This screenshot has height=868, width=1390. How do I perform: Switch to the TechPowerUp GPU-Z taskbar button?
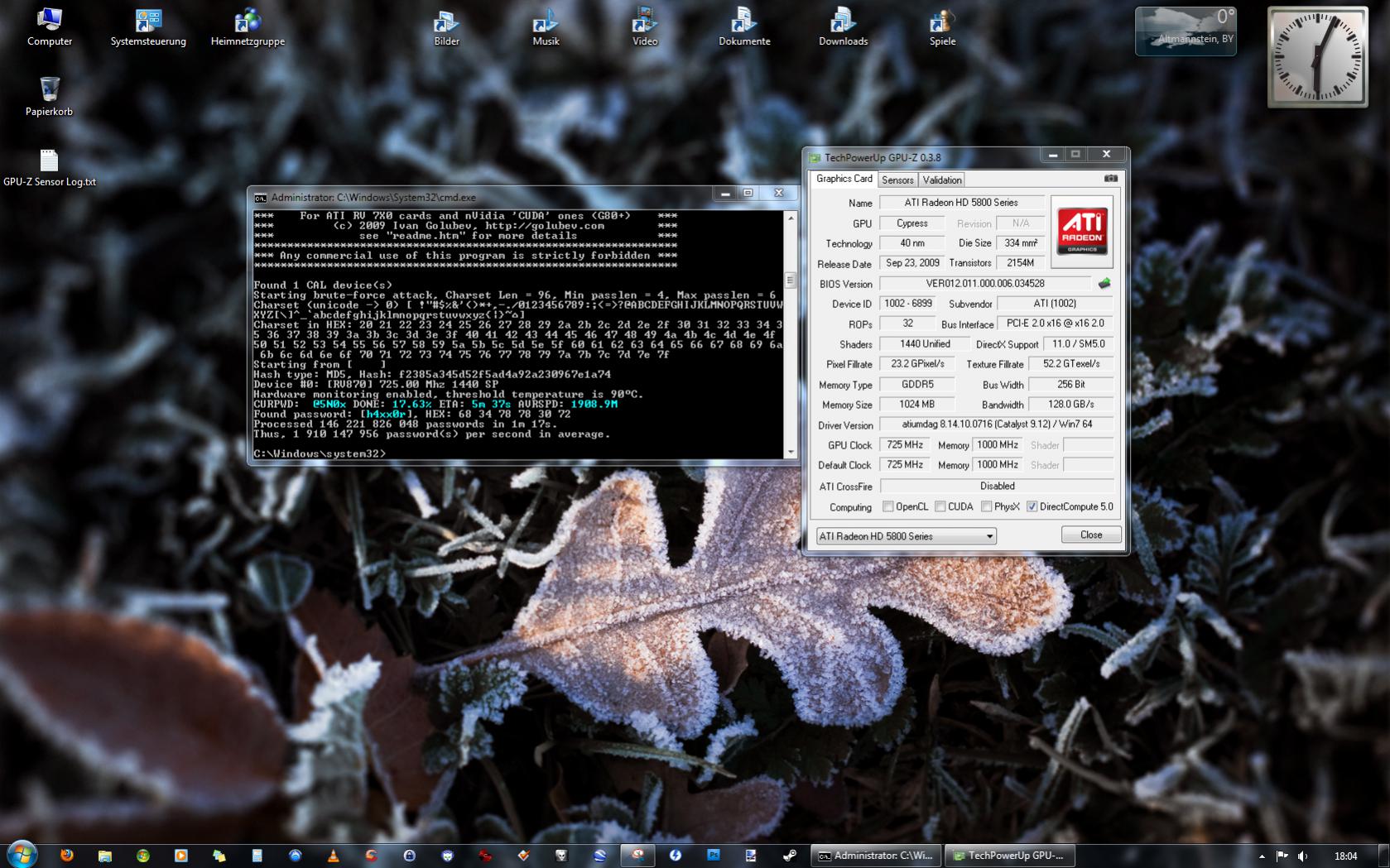click(x=1010, y=856)
